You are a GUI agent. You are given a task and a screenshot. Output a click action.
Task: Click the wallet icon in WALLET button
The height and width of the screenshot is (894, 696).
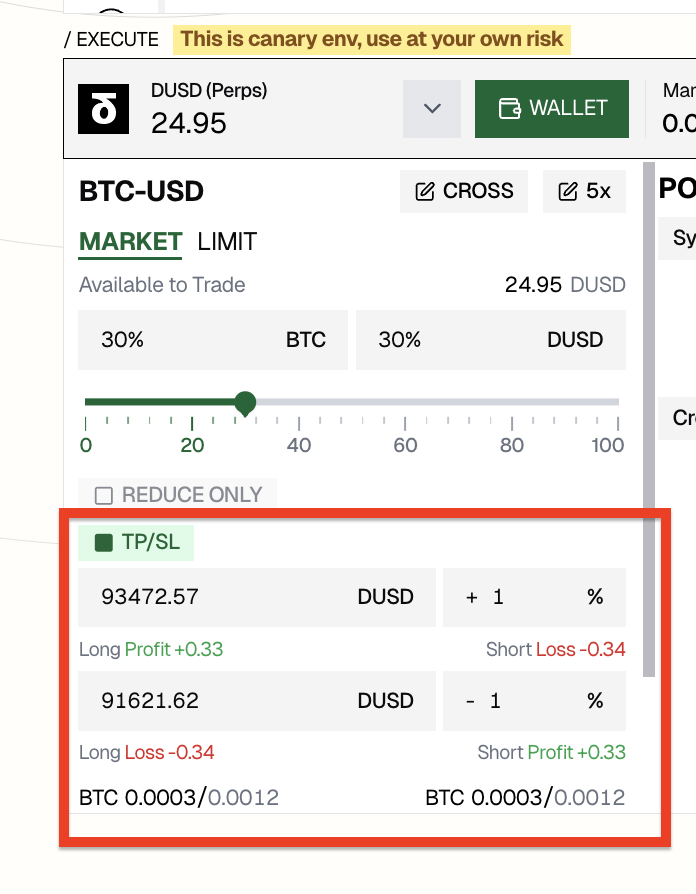coord(509,108)
